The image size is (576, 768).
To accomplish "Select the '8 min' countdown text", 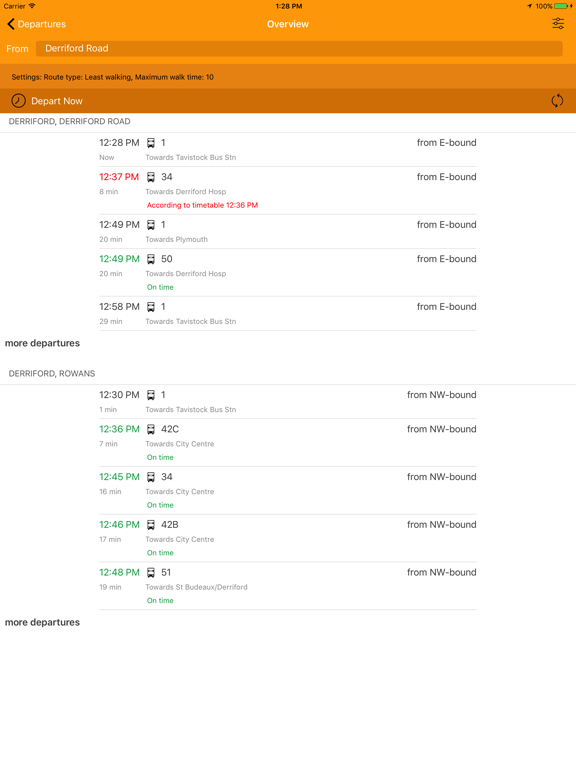I will pyautogui.click(x=109, y=192).
